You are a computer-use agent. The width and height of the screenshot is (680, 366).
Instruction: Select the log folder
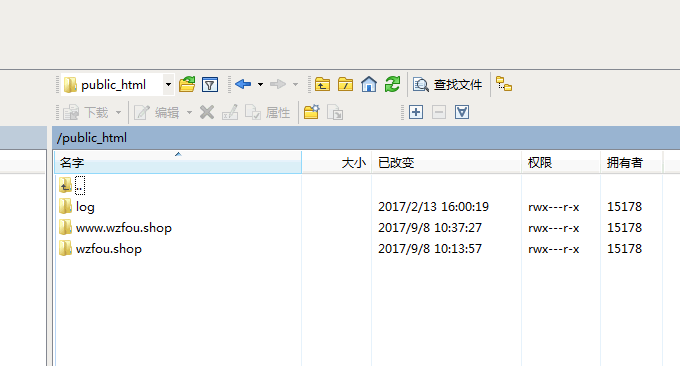pos(85,207)
